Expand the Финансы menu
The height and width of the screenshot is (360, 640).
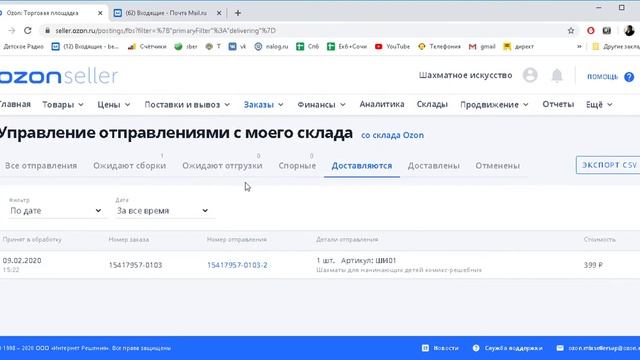coord(321,105)
